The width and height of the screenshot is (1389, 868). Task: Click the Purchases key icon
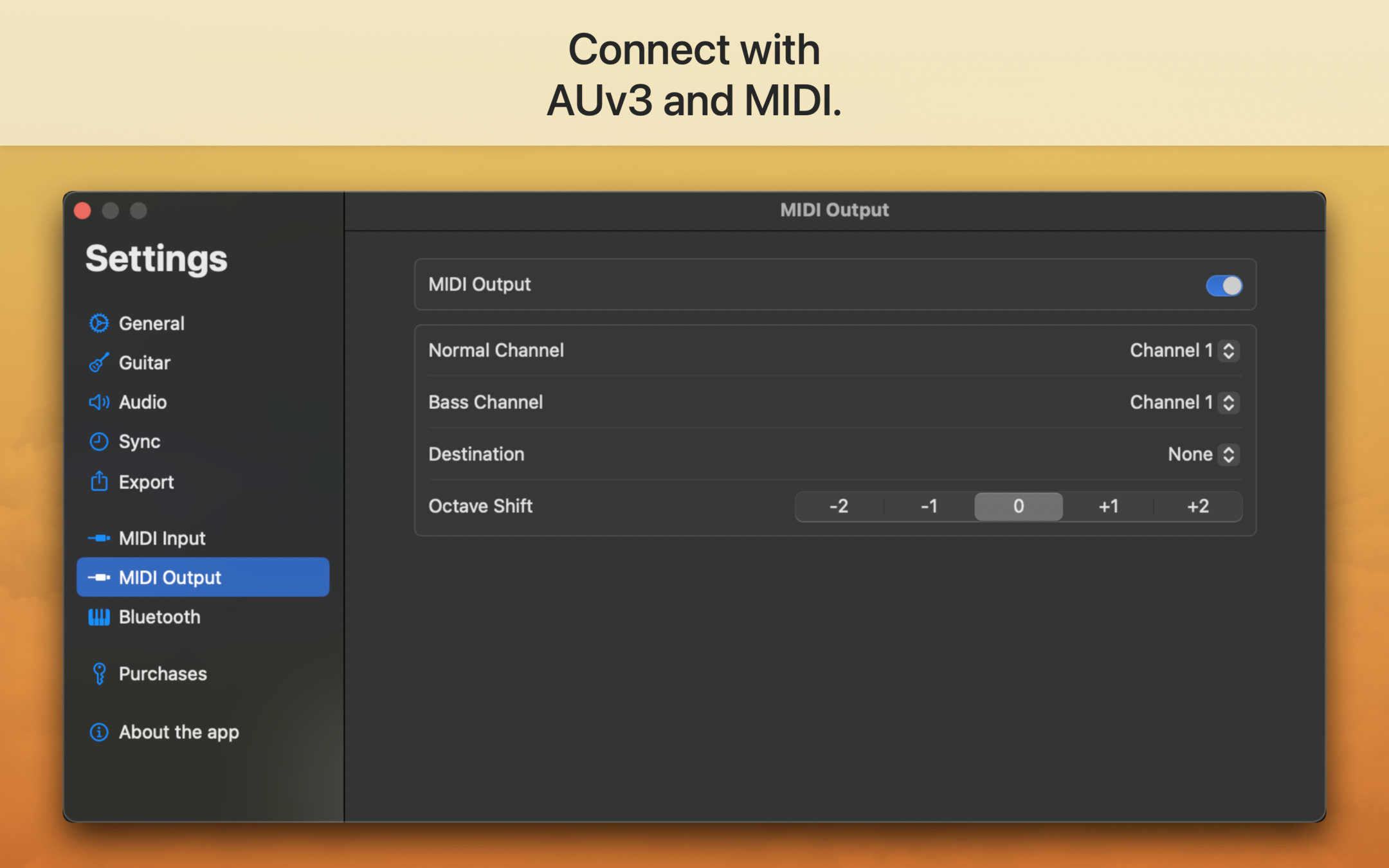click(x=98, y=674)
